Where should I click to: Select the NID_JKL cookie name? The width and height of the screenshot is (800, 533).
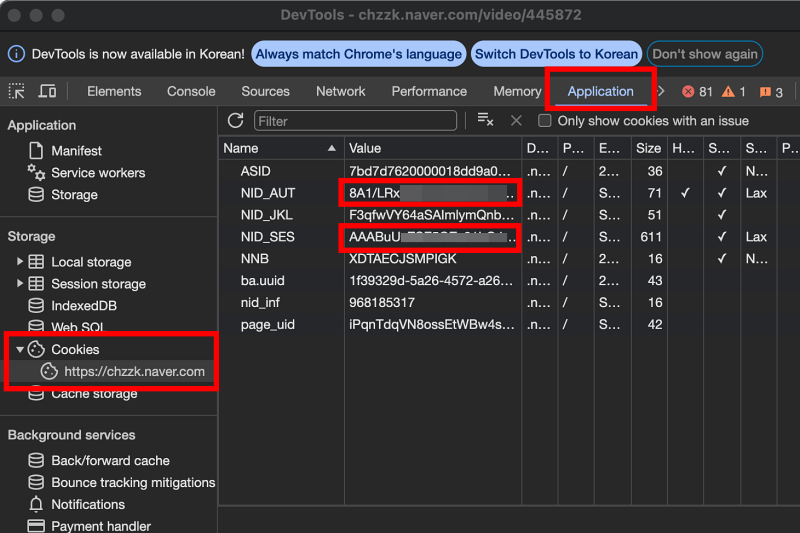[x=267, y=215]
